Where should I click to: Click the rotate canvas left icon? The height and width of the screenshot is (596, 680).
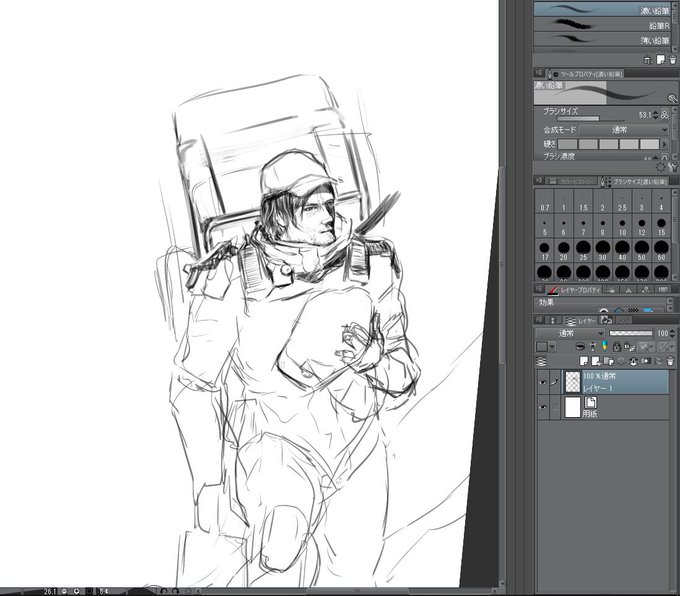coord(163,591)
